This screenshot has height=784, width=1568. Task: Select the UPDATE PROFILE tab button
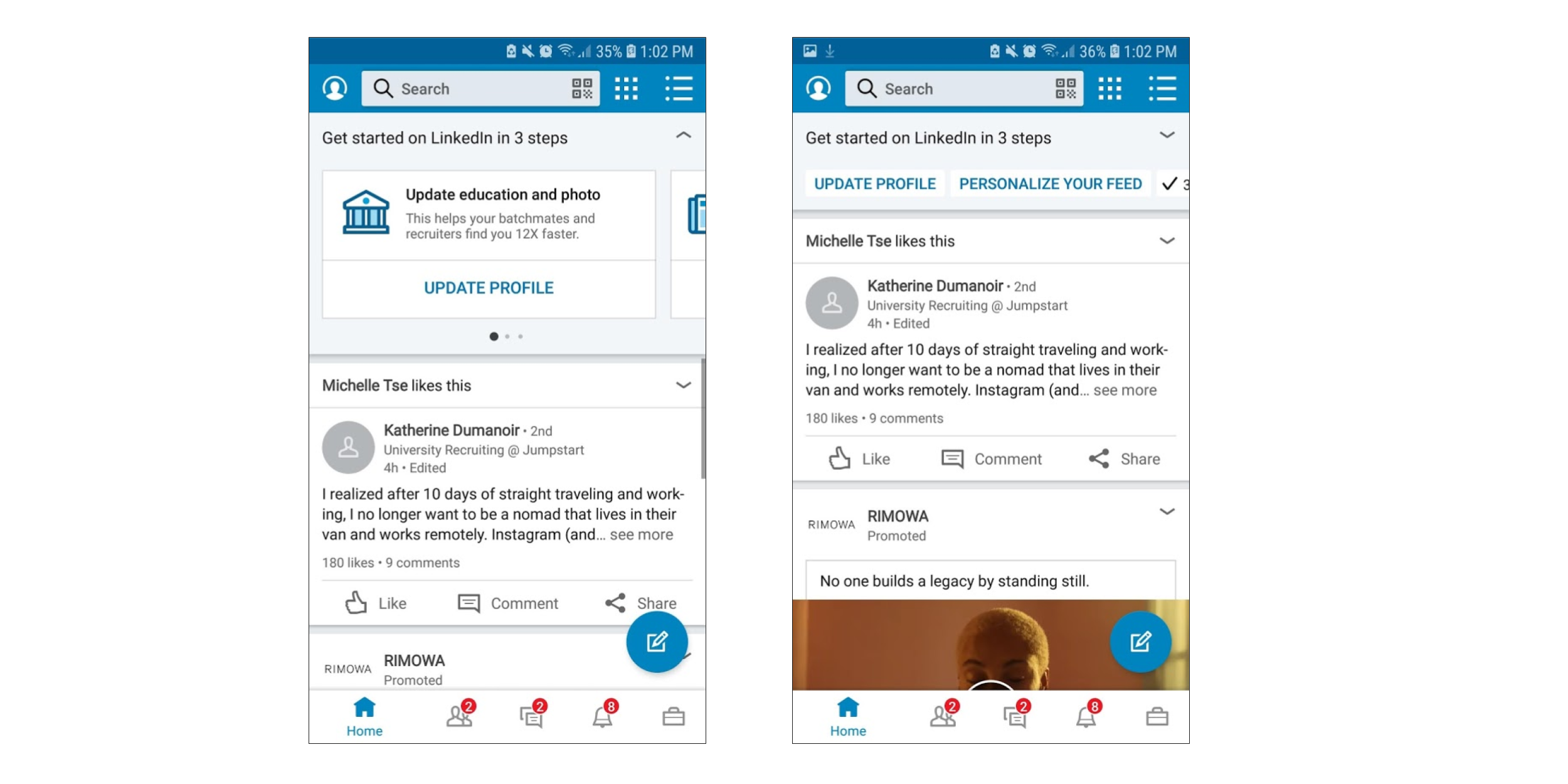(x=873, y=183)
